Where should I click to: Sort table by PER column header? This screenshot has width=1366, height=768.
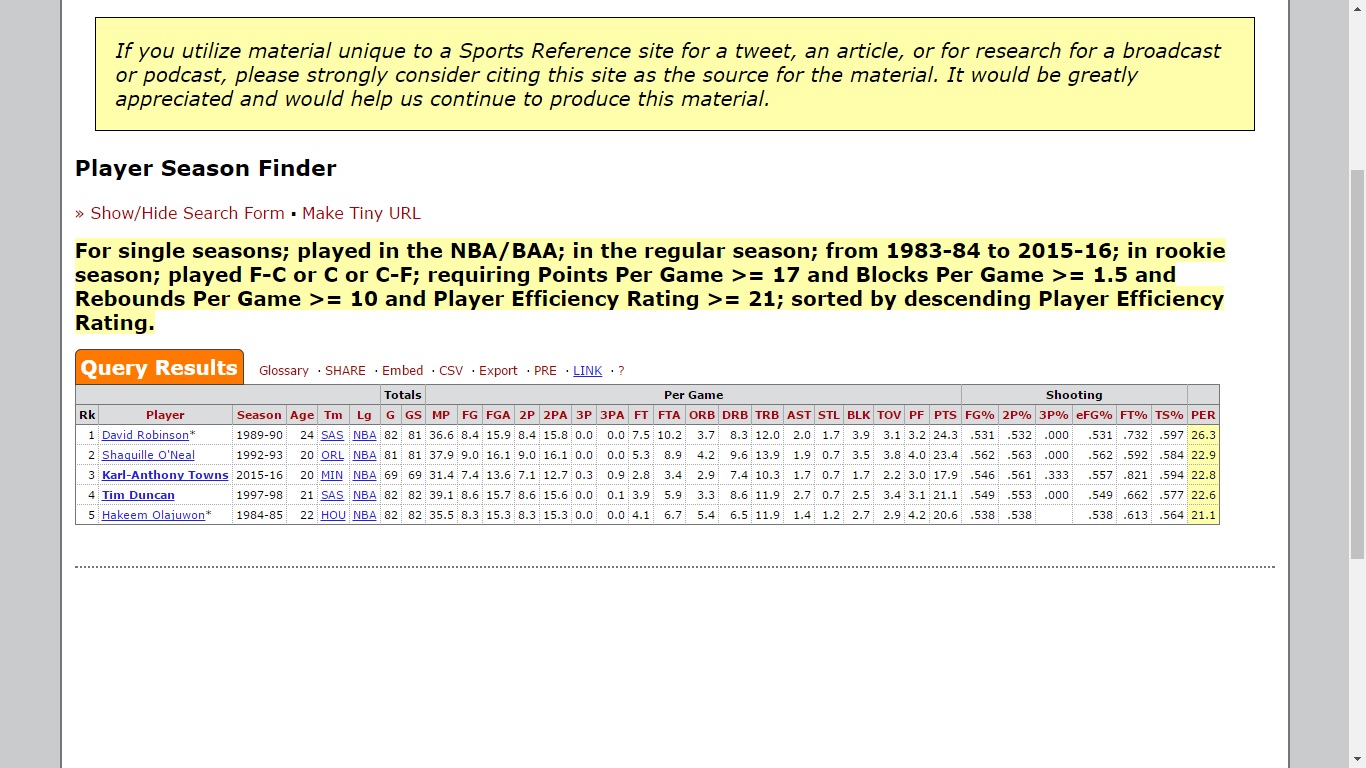1203,415
